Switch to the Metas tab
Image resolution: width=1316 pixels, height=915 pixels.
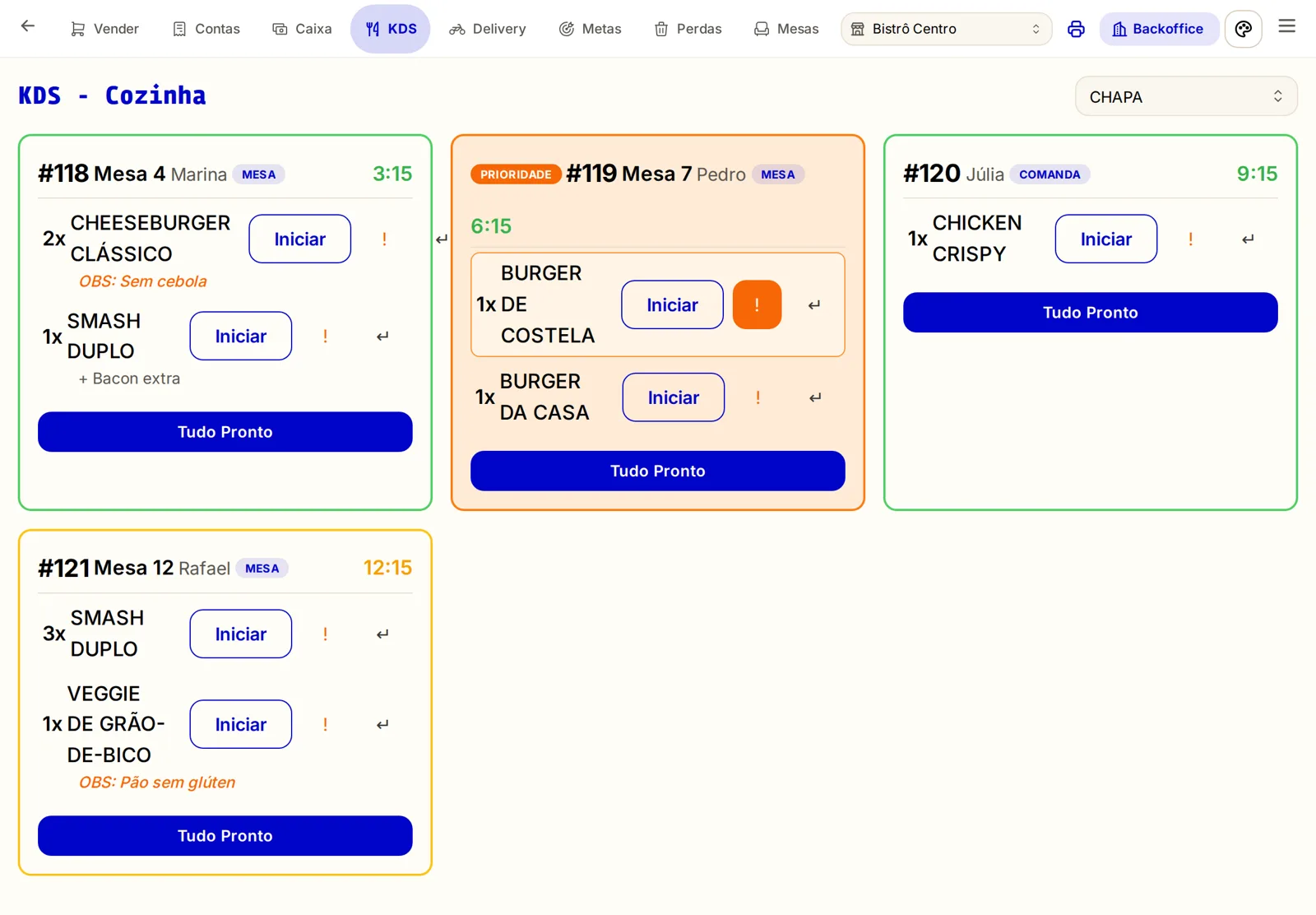coord(591,30)
